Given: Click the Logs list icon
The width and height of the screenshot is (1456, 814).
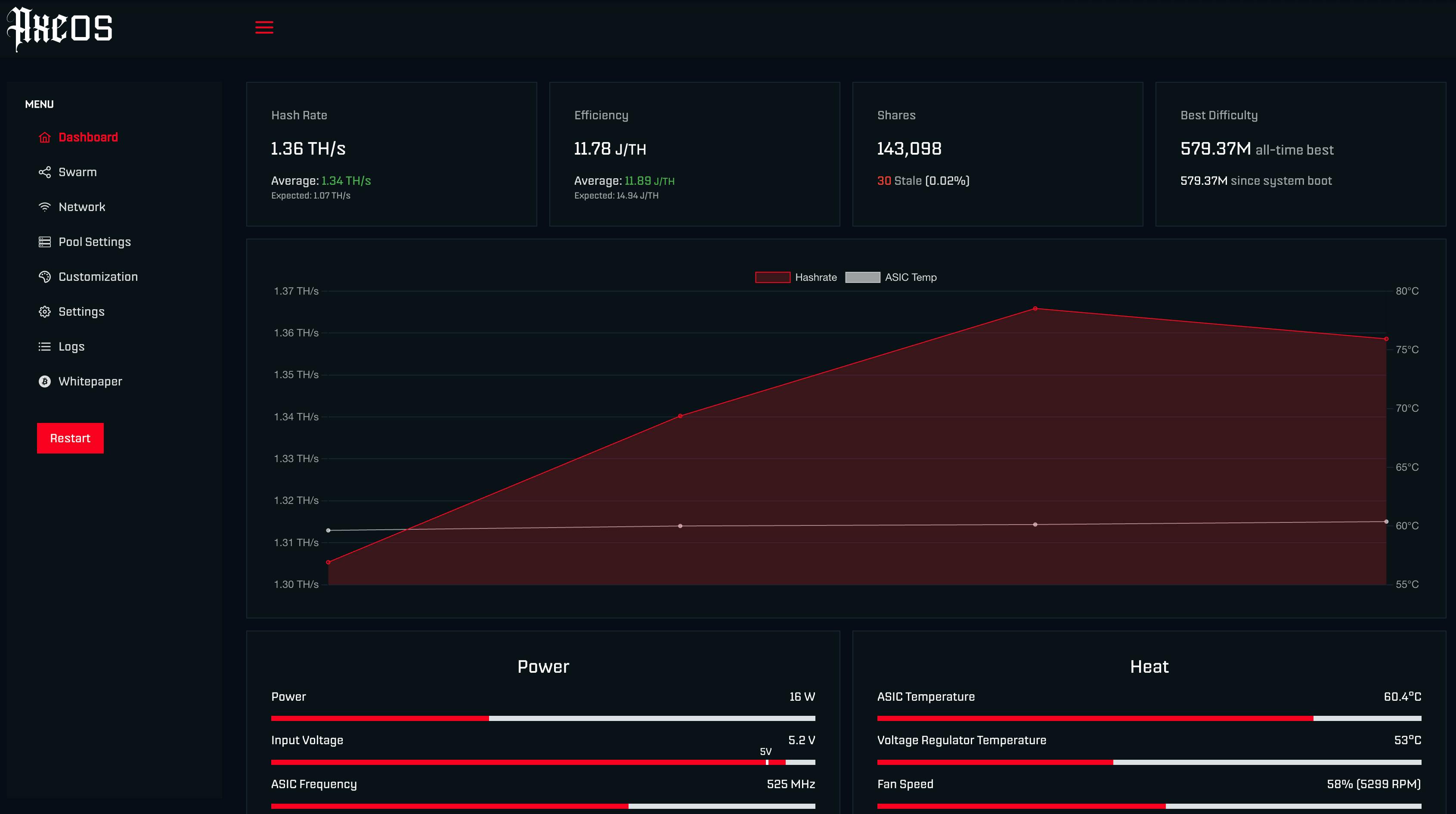Looking at the screenshot, I should click(x=45, y=347).
